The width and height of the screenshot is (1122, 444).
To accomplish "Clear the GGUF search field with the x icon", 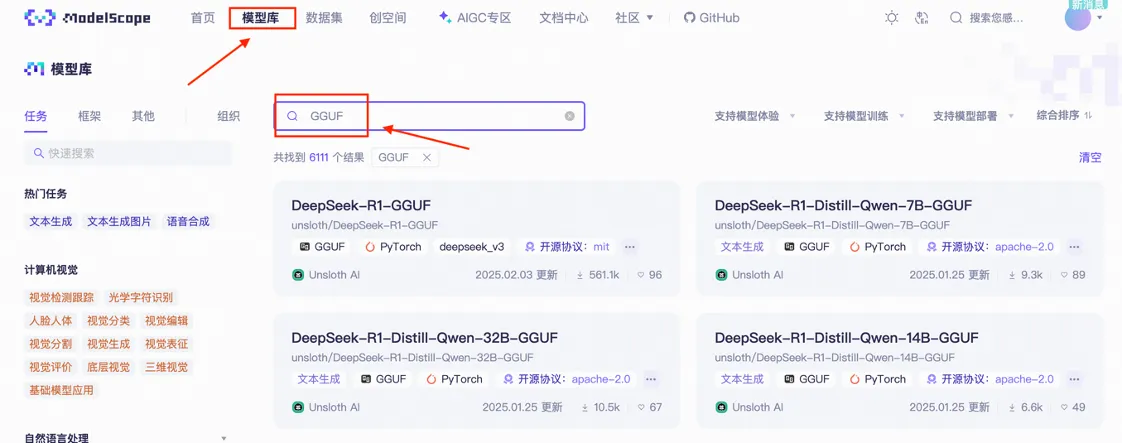I will [x=570, y=116].
